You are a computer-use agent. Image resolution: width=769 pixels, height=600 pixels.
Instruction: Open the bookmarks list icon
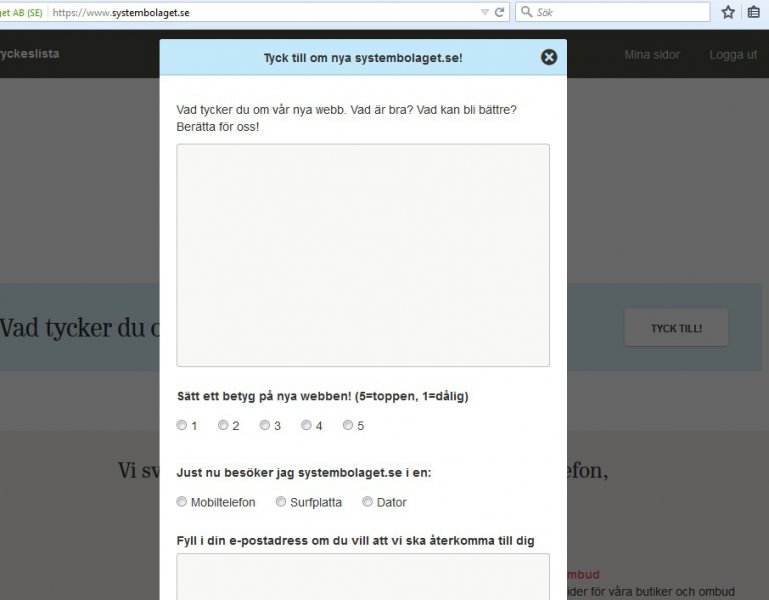(754, 12)
